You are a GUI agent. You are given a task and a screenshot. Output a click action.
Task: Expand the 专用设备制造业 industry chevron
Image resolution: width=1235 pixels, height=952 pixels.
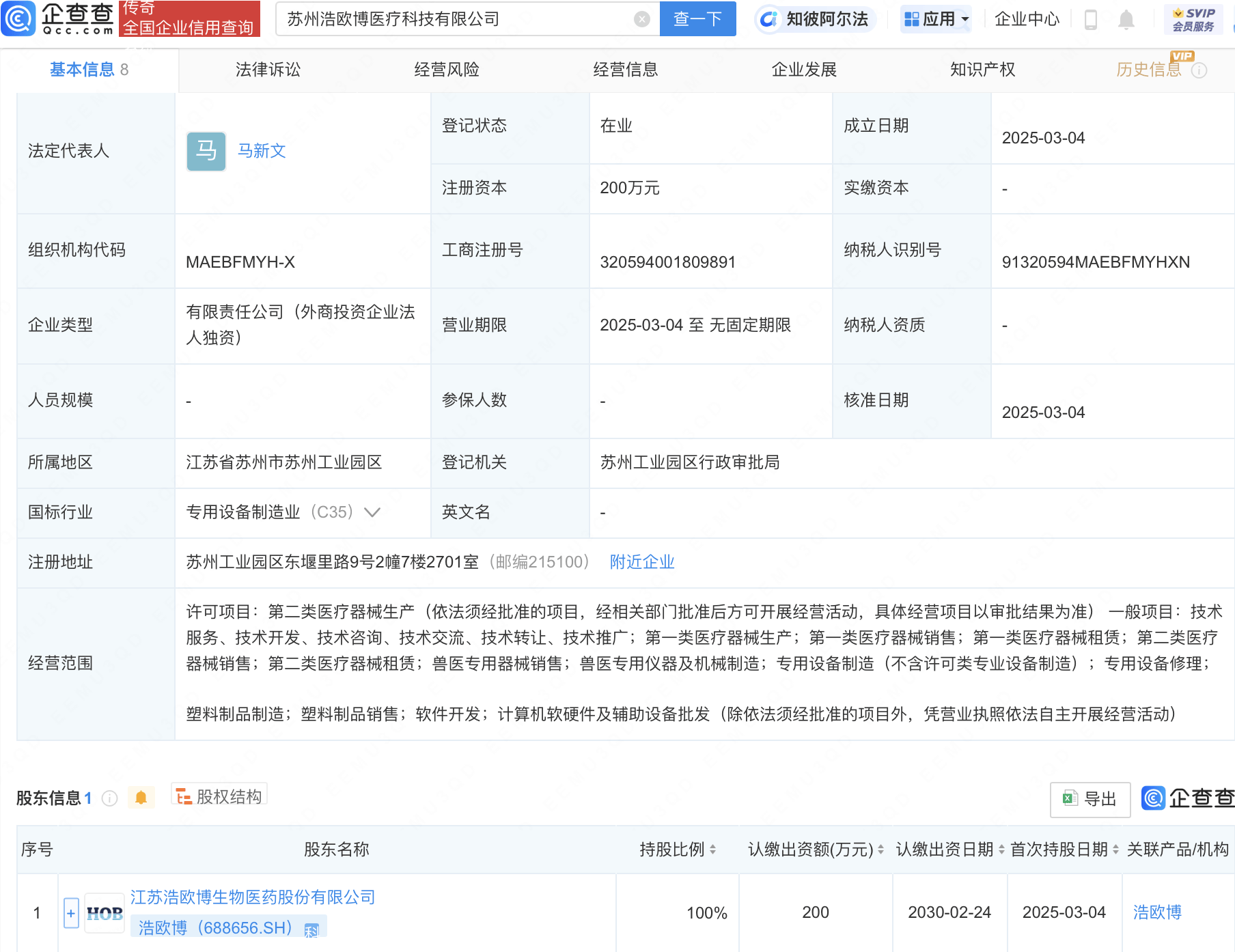[372, 512]
